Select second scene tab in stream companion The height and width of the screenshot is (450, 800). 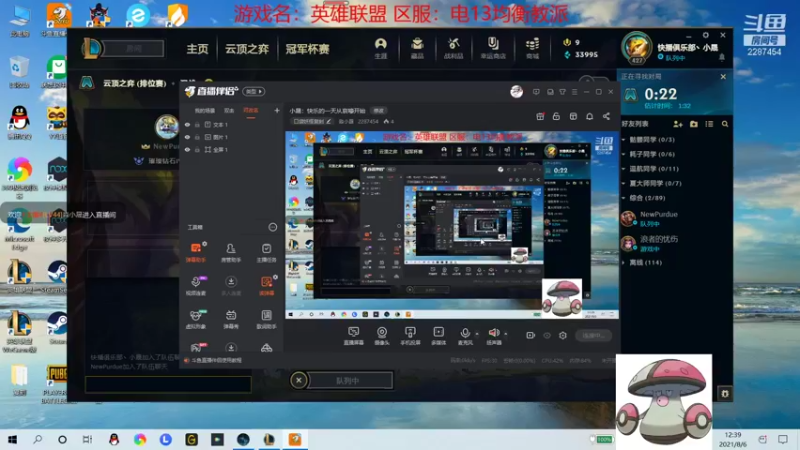pos(229,111)
